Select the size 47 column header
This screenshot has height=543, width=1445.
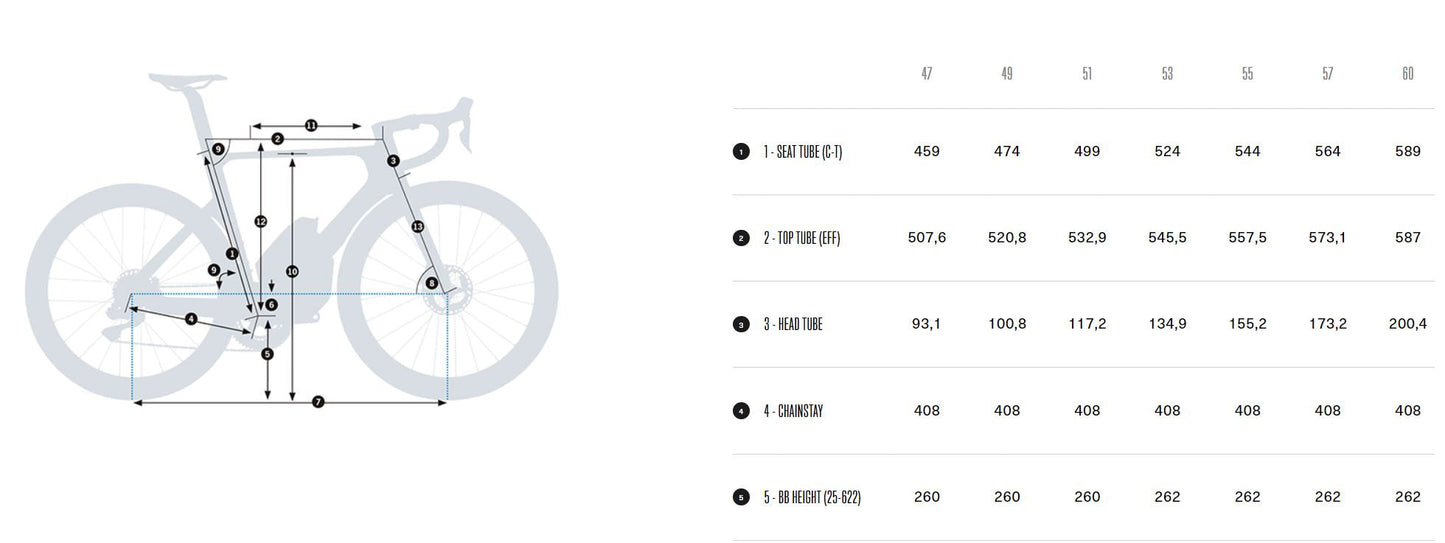(927, 75)
